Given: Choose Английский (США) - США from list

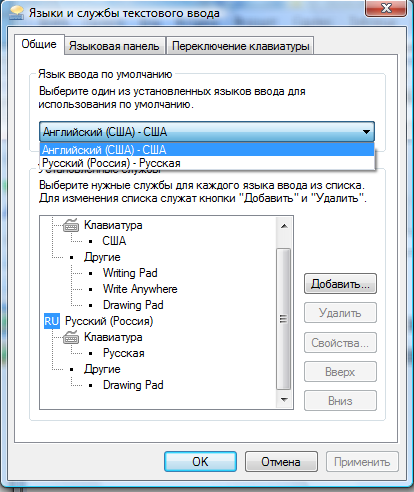Looking at the screenshot, I should 207,149.
